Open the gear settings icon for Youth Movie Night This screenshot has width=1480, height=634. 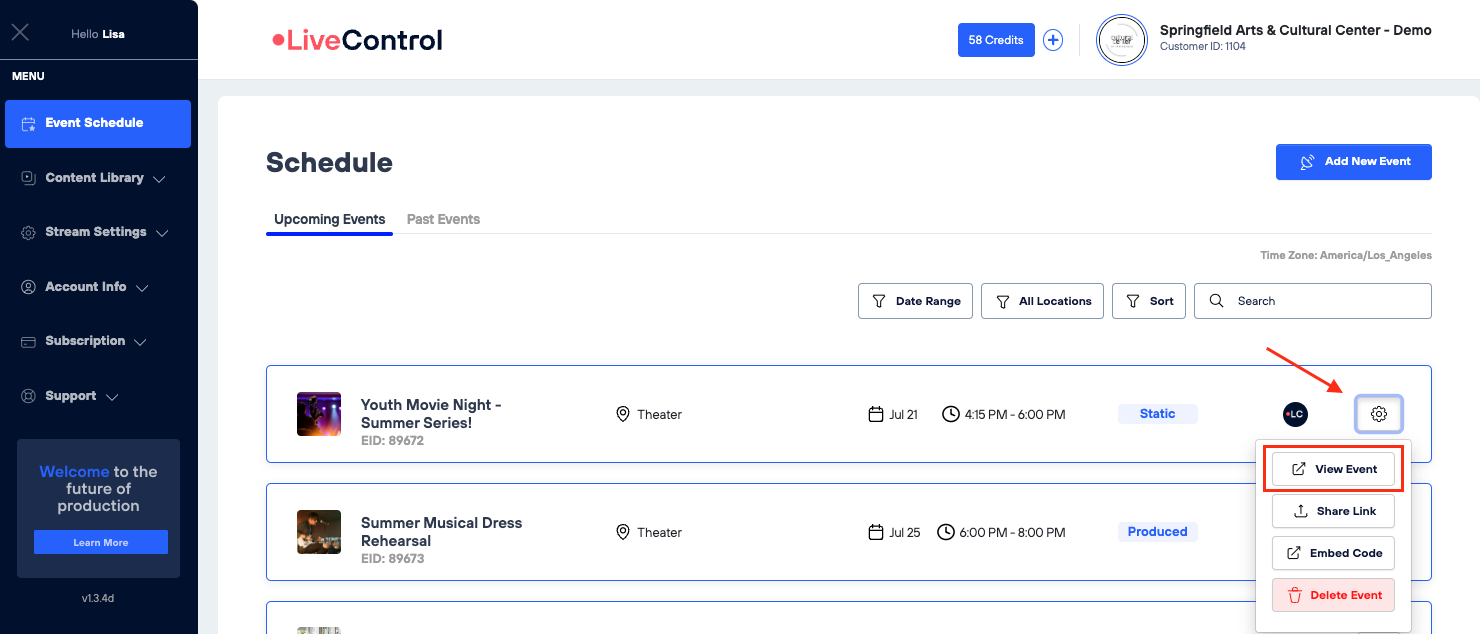click(1378, 414)
